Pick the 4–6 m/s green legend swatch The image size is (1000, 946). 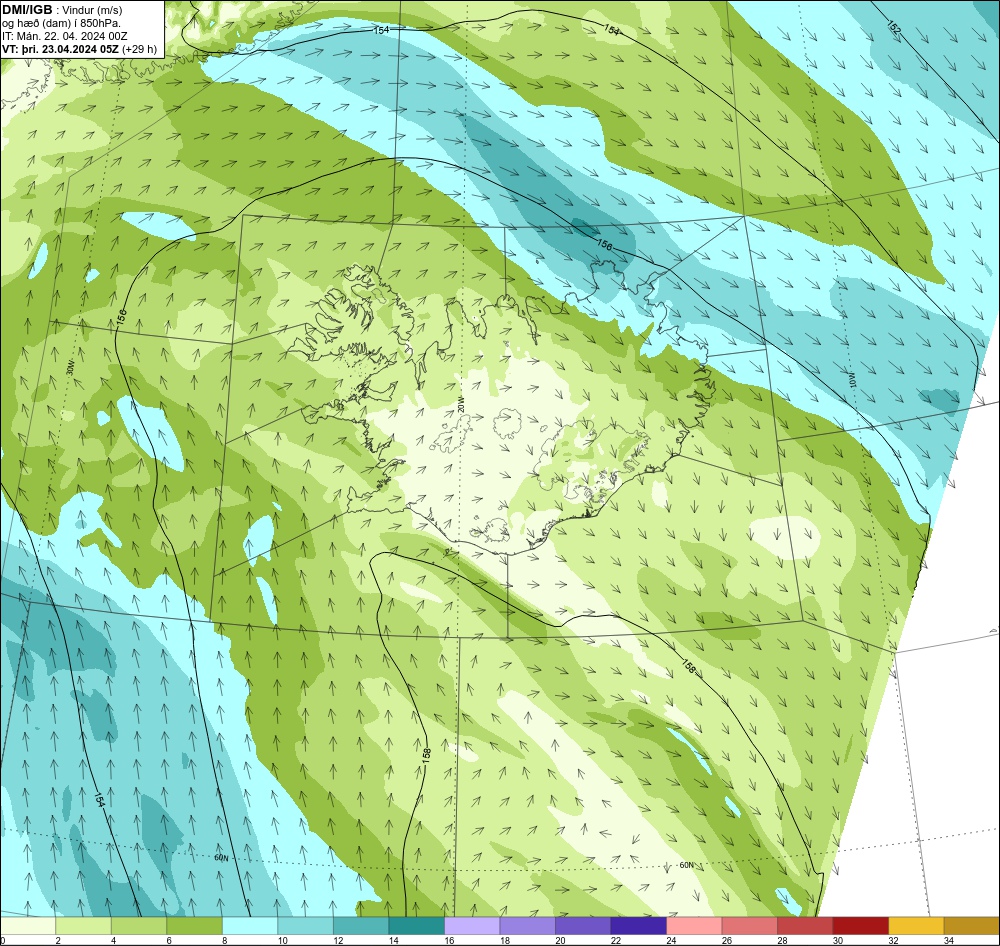(139, 926)
